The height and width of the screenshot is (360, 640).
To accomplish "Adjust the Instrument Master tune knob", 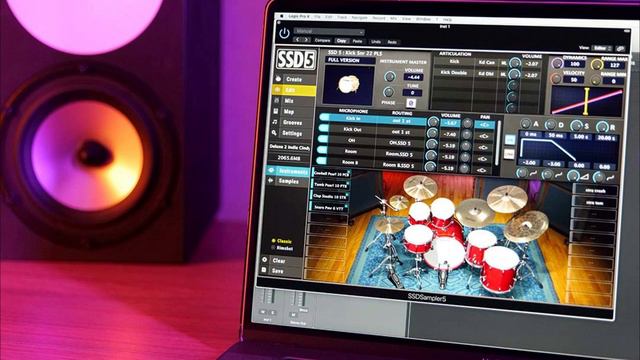I will point(389,92).
